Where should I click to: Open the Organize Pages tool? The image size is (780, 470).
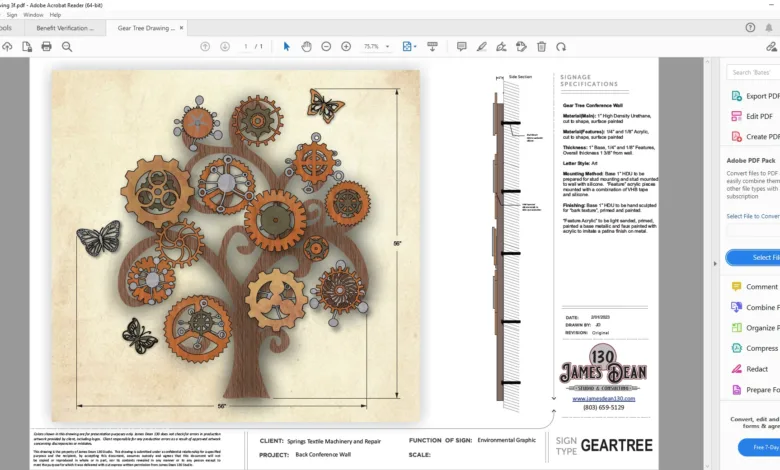[755, 328]
